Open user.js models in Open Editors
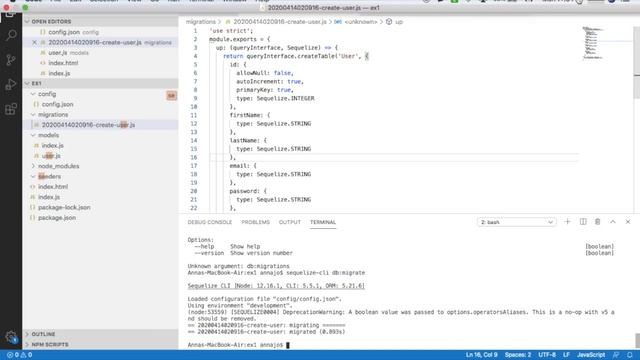This screenshot has width=640, height=360. (x=100, y=53)
